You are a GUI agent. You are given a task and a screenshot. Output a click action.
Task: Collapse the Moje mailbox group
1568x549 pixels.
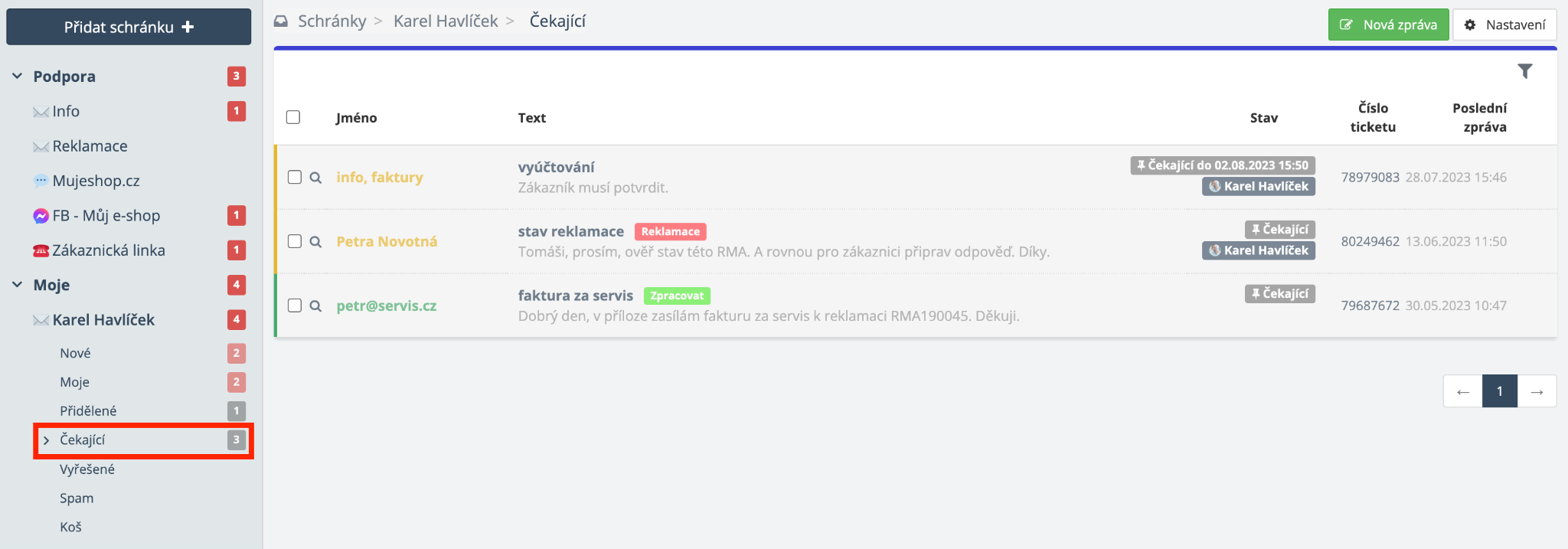(x=18, y=285)
